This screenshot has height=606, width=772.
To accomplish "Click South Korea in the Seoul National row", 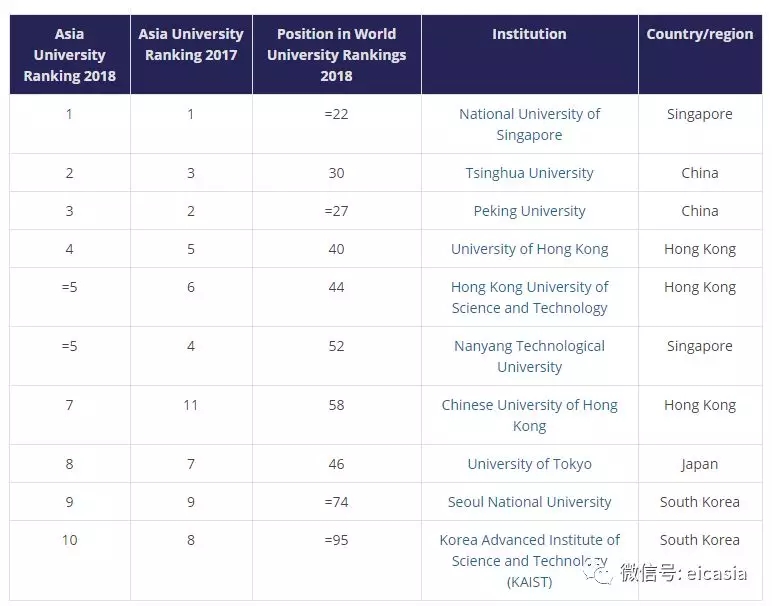I will point(700,502).
